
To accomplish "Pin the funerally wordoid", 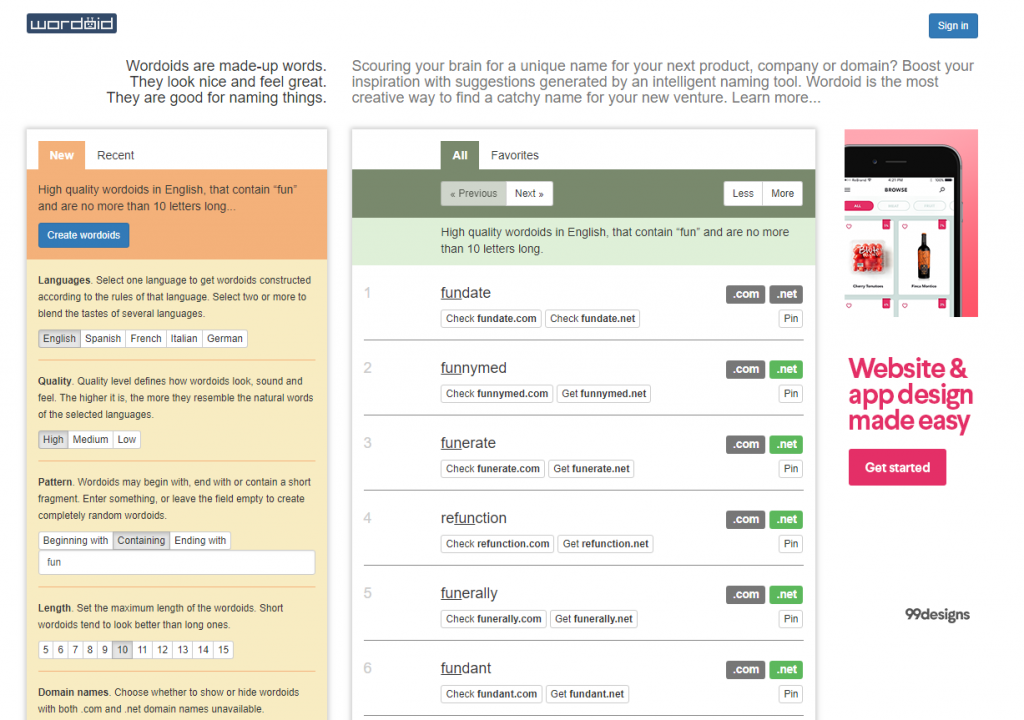I will point(790,619).
